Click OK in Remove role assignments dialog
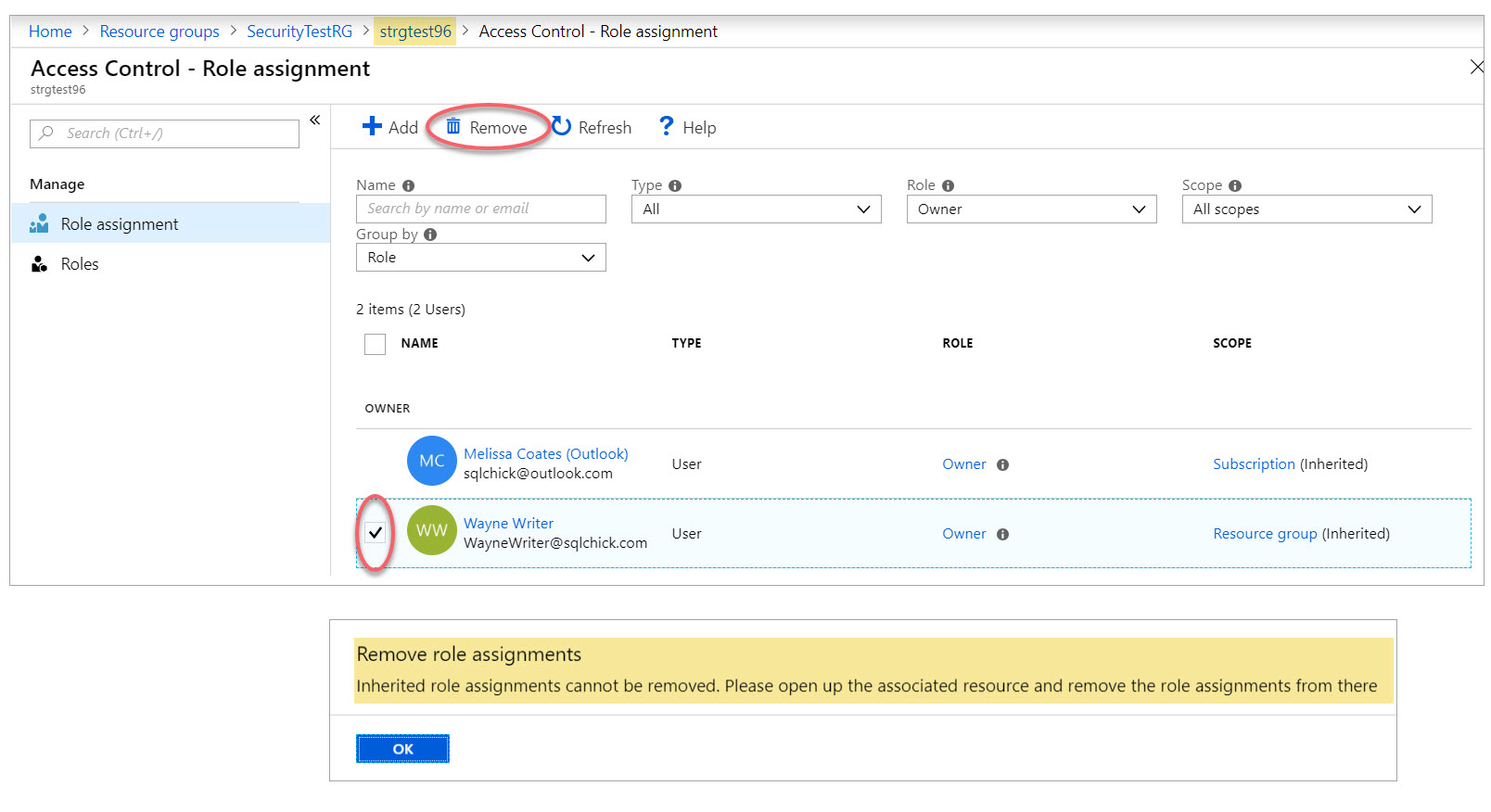 pos(402,749)
